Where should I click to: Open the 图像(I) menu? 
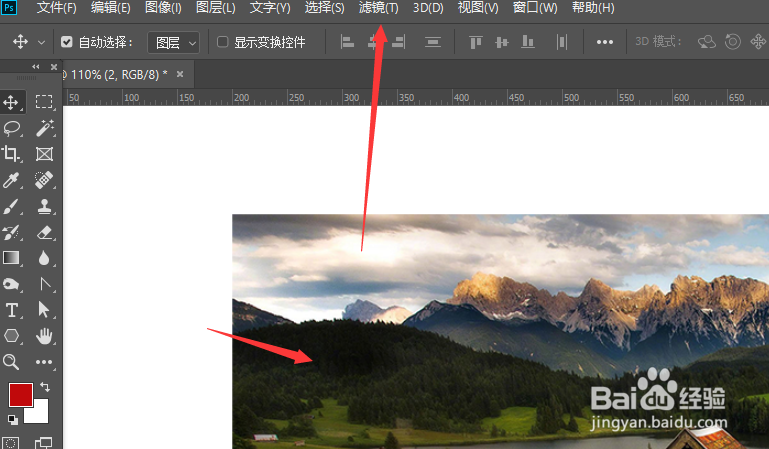[163, 8]
